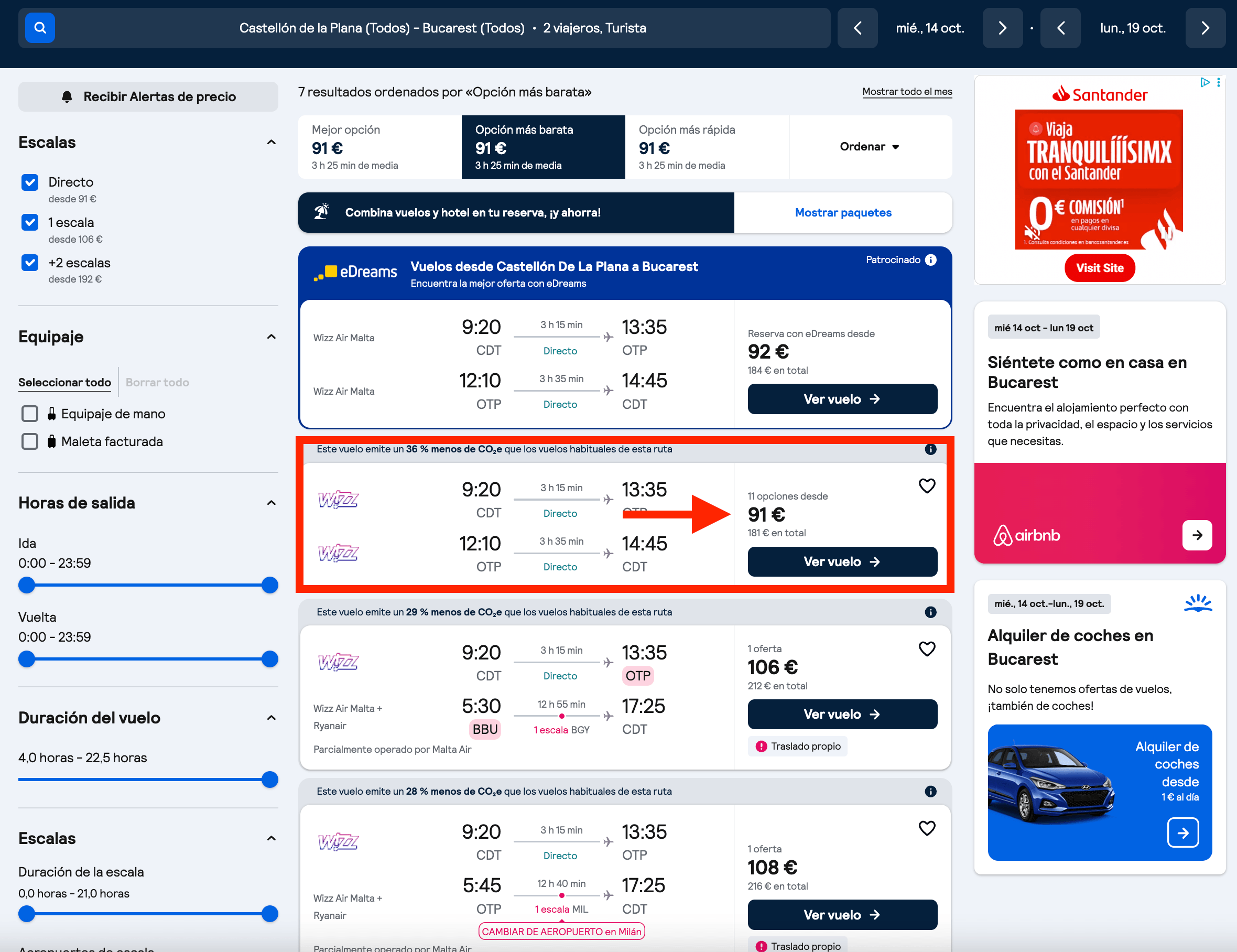Click the Duración del vuelo slider handle
1237x952 pixels.
tap(270, 780)
